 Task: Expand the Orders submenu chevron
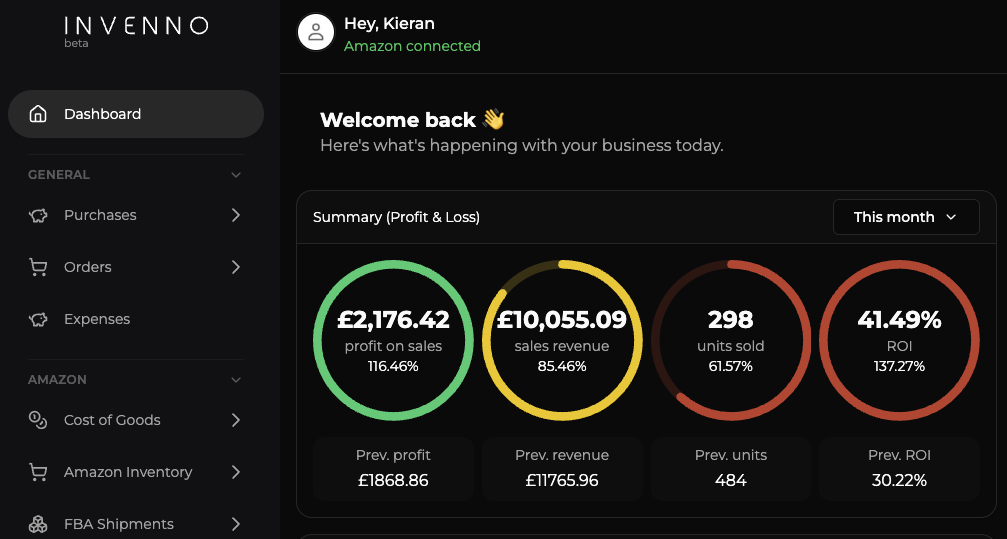(236, 267)
